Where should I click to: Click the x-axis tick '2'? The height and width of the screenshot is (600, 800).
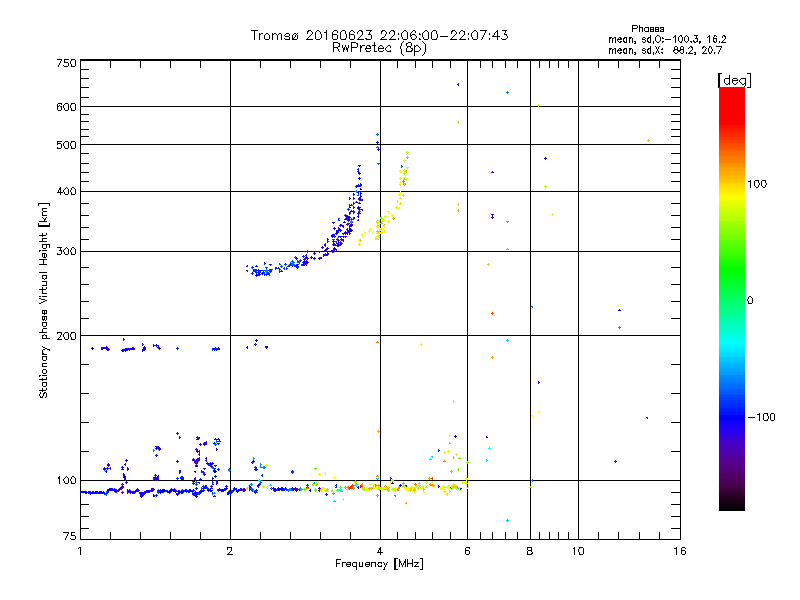click(230, 551)
